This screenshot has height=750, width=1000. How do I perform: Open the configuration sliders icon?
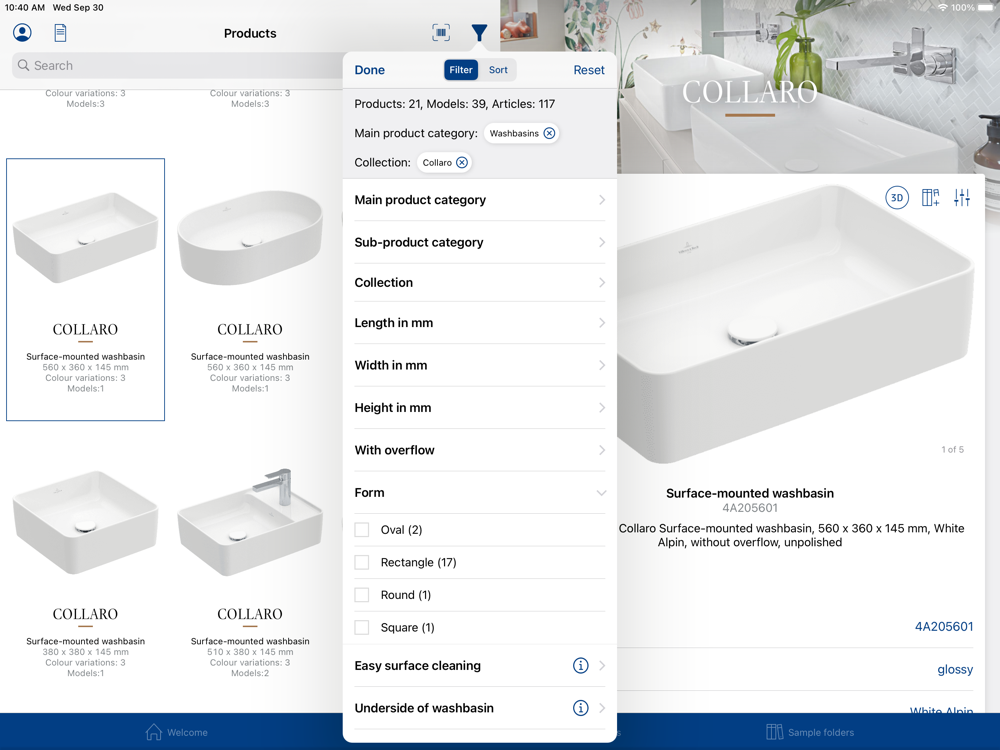(962, 198)
